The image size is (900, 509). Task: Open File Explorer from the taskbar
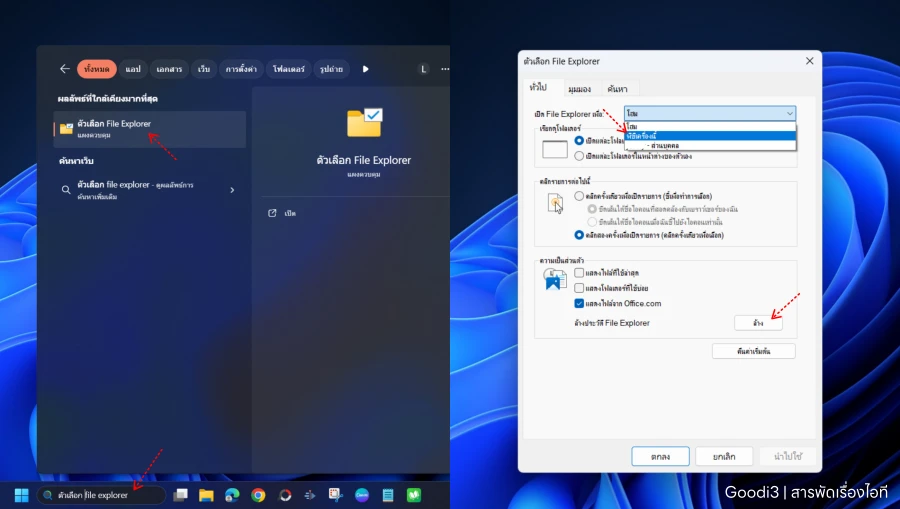point(206,495)
